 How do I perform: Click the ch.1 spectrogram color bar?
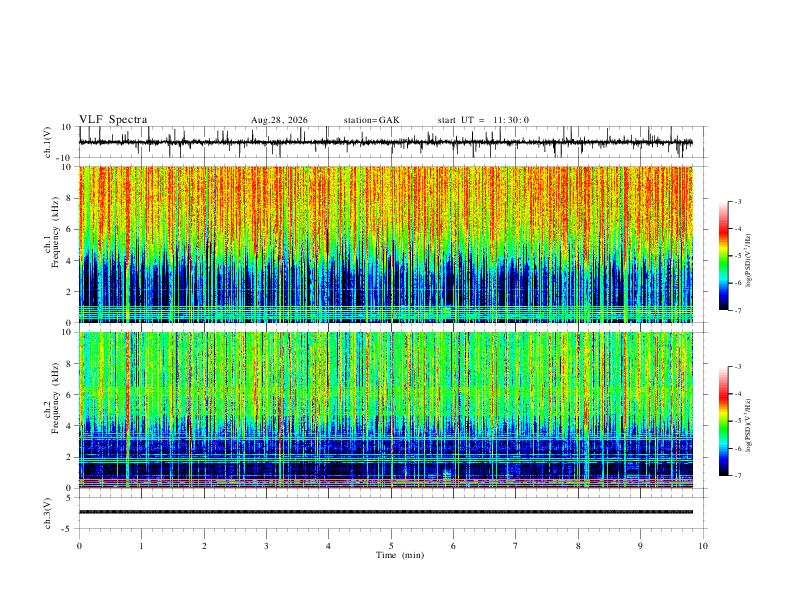click(723, 256)
